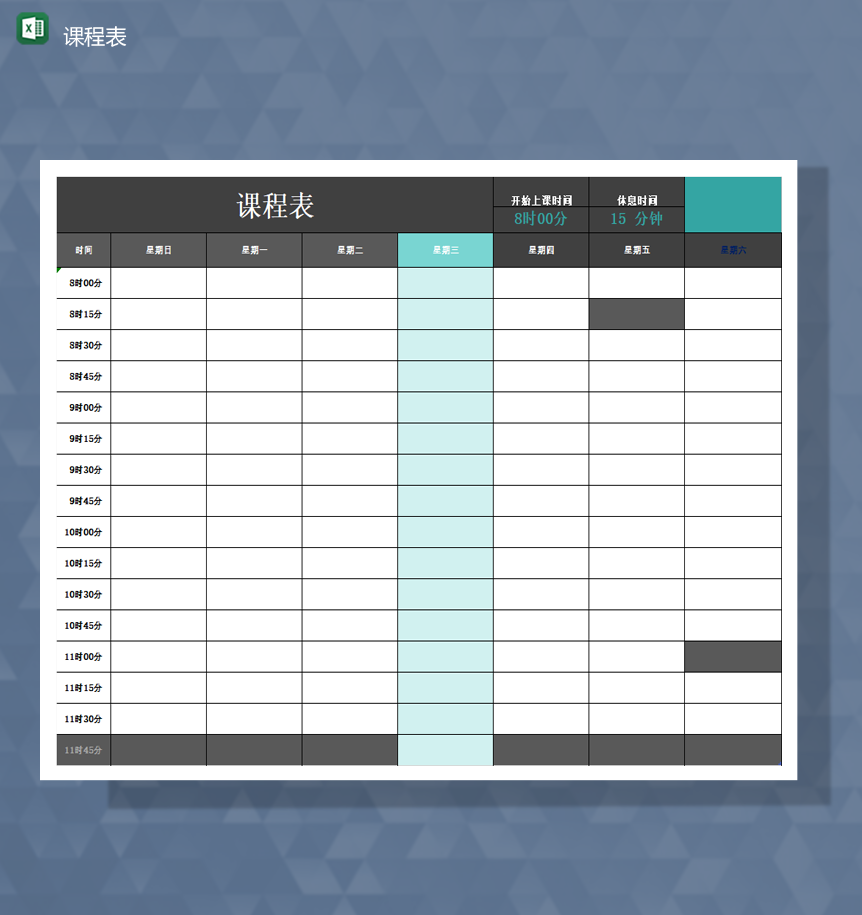The width and height of the screenshot is (862, 915).
Task: Select the 11时45分 bottom row label
Action: [x=82, y=749]
